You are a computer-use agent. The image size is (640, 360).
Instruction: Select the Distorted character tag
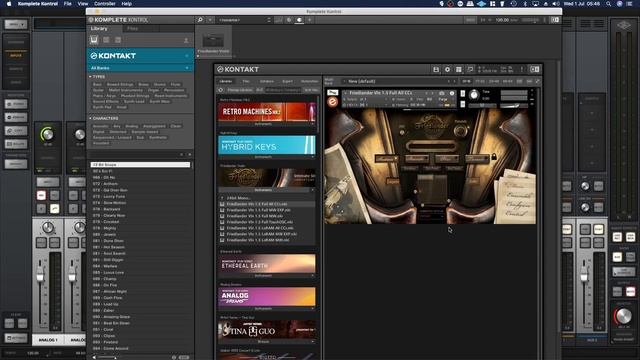[x=118, y=132]
